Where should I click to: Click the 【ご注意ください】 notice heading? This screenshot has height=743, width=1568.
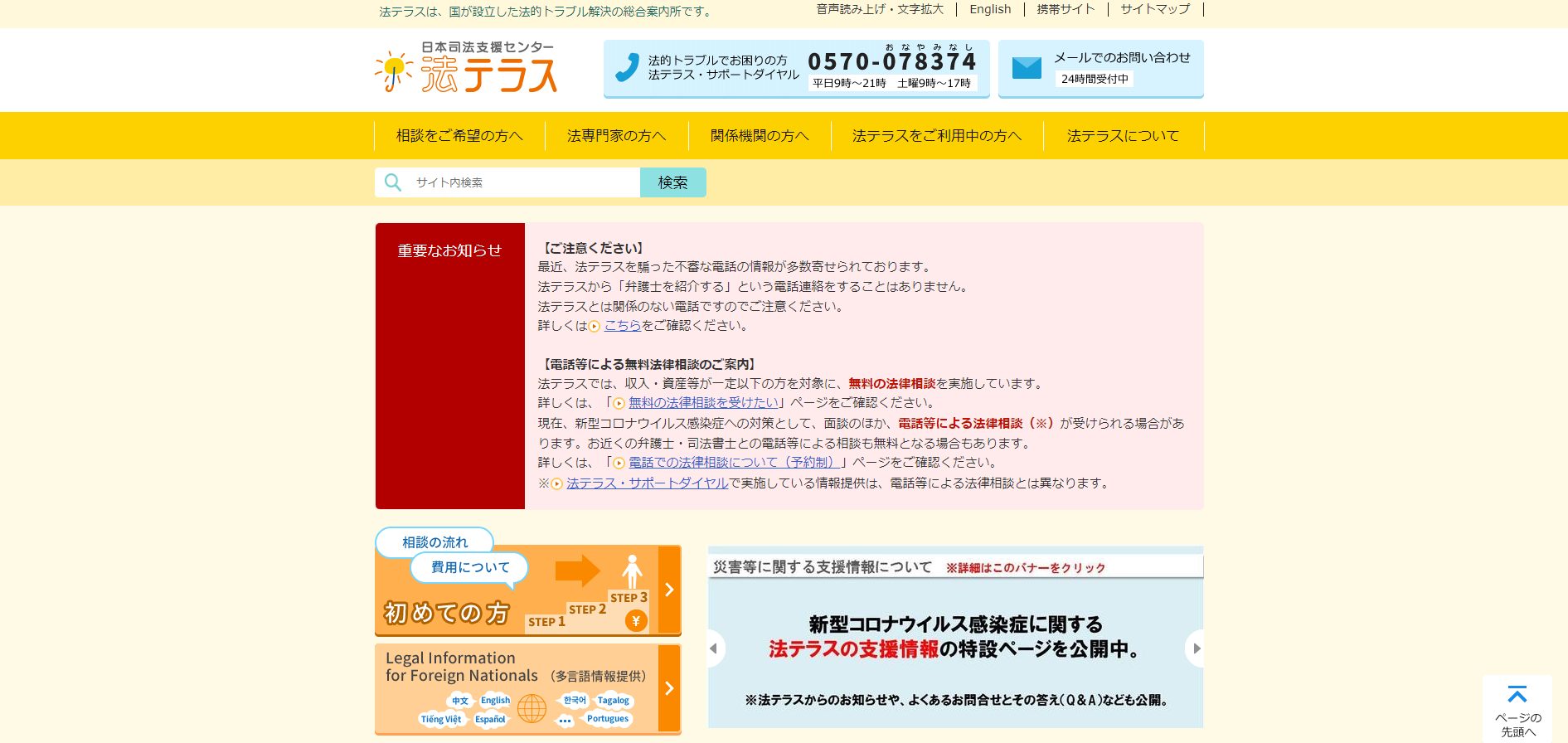pyautogui.click(x=594, y=248)
